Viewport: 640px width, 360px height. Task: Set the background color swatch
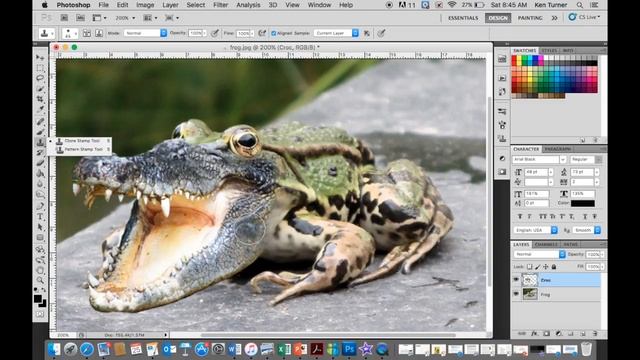click(42, 303)
